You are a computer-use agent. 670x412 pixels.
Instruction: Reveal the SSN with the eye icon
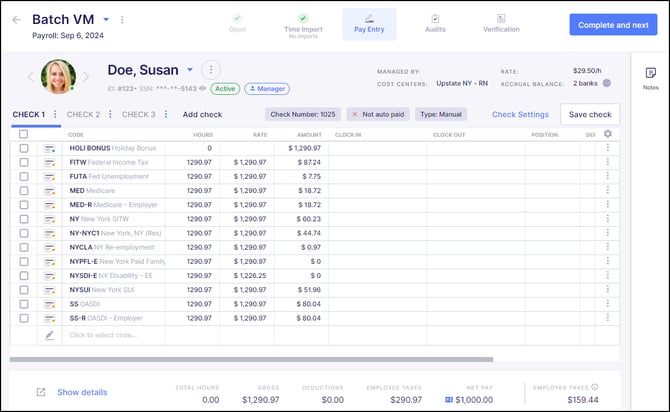(x=203, y=88)
